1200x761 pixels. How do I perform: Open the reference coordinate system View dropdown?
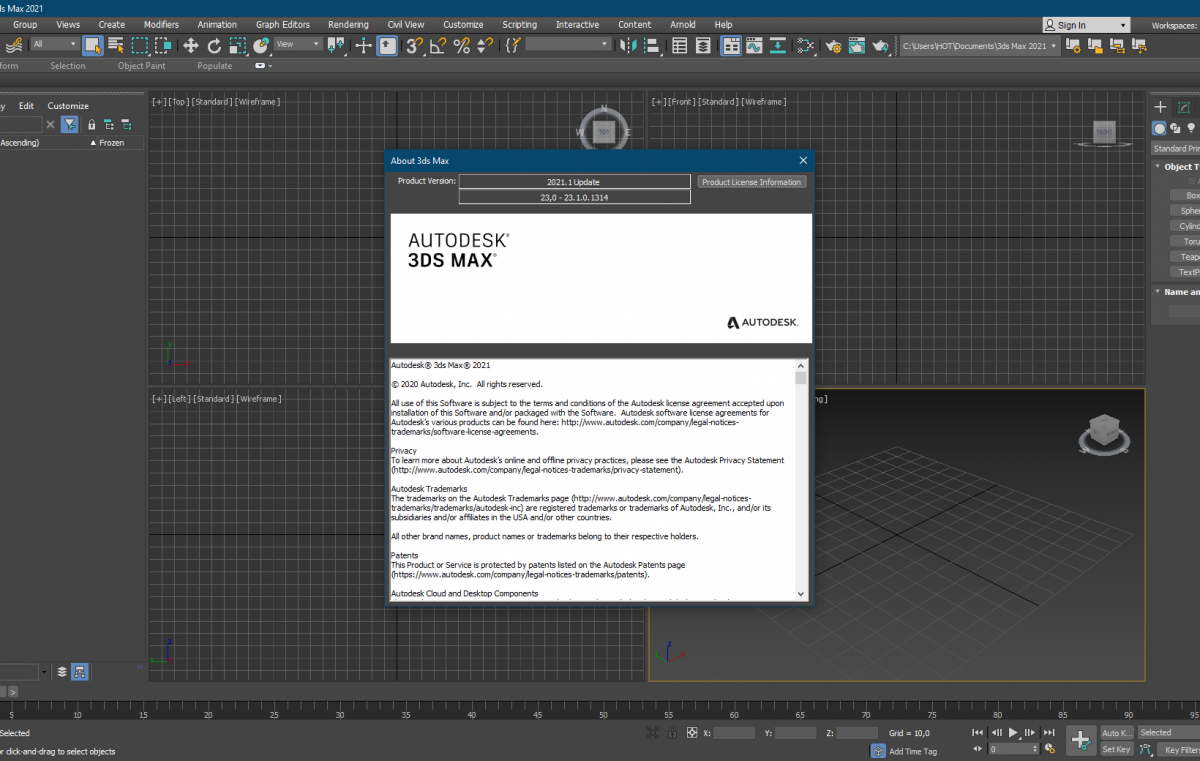coord(299,44)
